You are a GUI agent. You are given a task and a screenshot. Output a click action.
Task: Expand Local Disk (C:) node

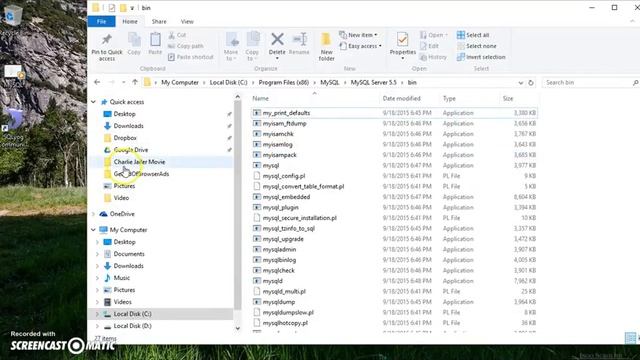98,314
